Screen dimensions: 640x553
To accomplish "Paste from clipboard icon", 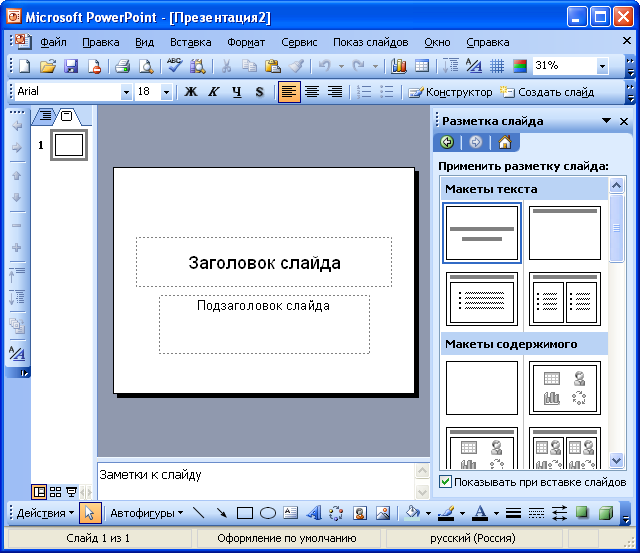I will pos(273,66).
